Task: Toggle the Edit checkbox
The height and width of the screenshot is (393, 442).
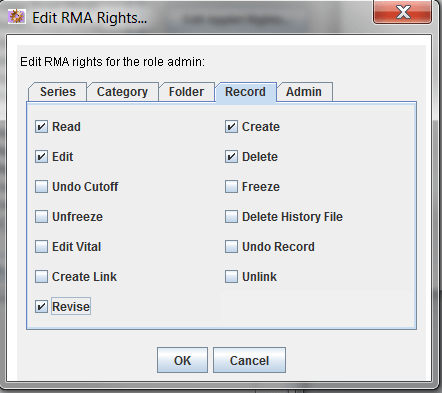Action: tap(41, 157)
